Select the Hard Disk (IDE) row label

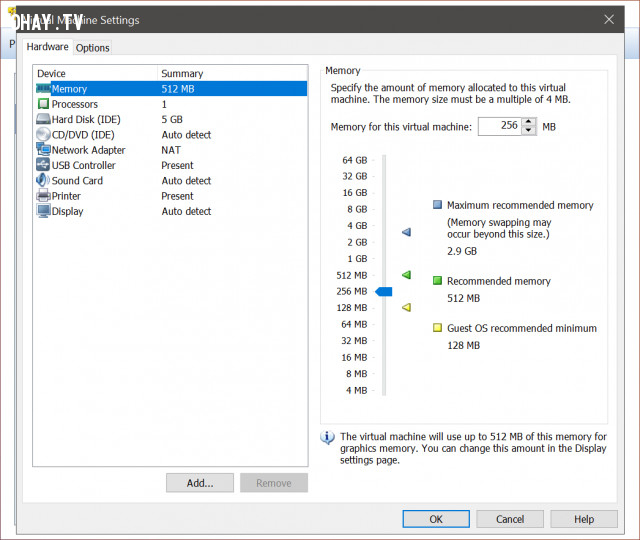(x=86, y=119)
